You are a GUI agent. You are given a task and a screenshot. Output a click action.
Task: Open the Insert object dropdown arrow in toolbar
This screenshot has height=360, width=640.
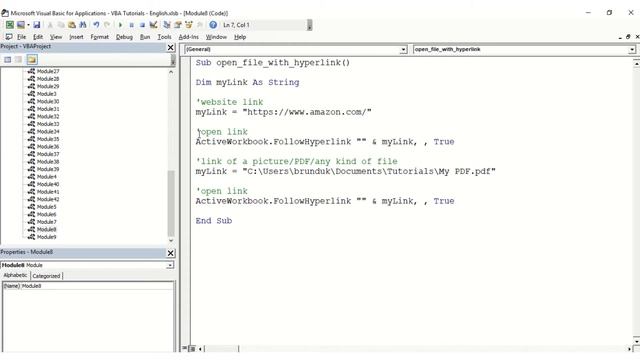(x=28, y=25)
